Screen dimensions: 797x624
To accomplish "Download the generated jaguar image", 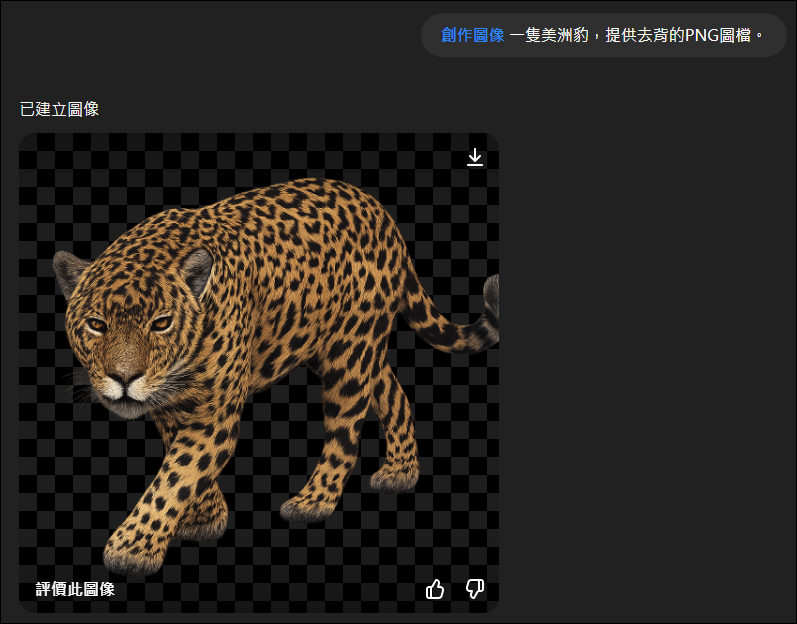I will tap(475, 157).
